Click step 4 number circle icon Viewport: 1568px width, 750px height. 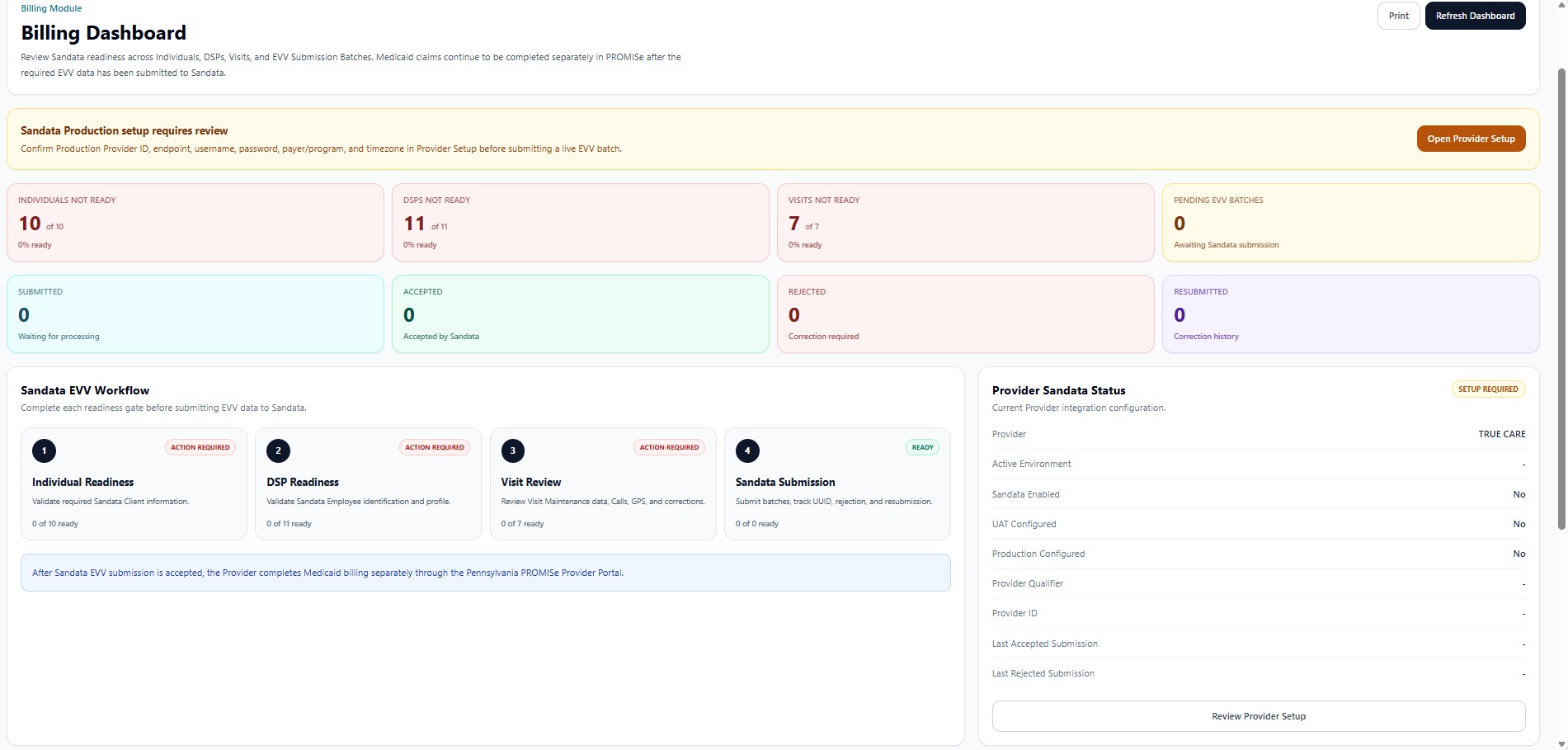pyautogui.click(x=747, y=450)
